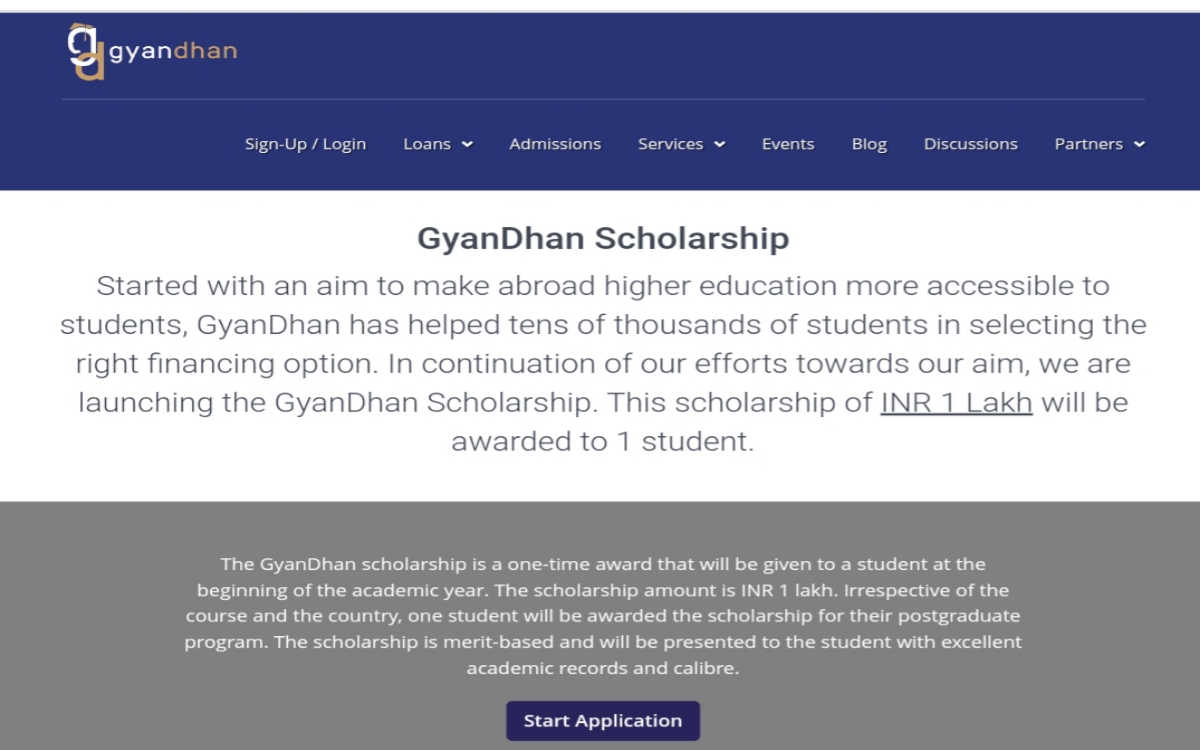
Task: Select the Loans menu item
Action: click(x=427, y=144)
